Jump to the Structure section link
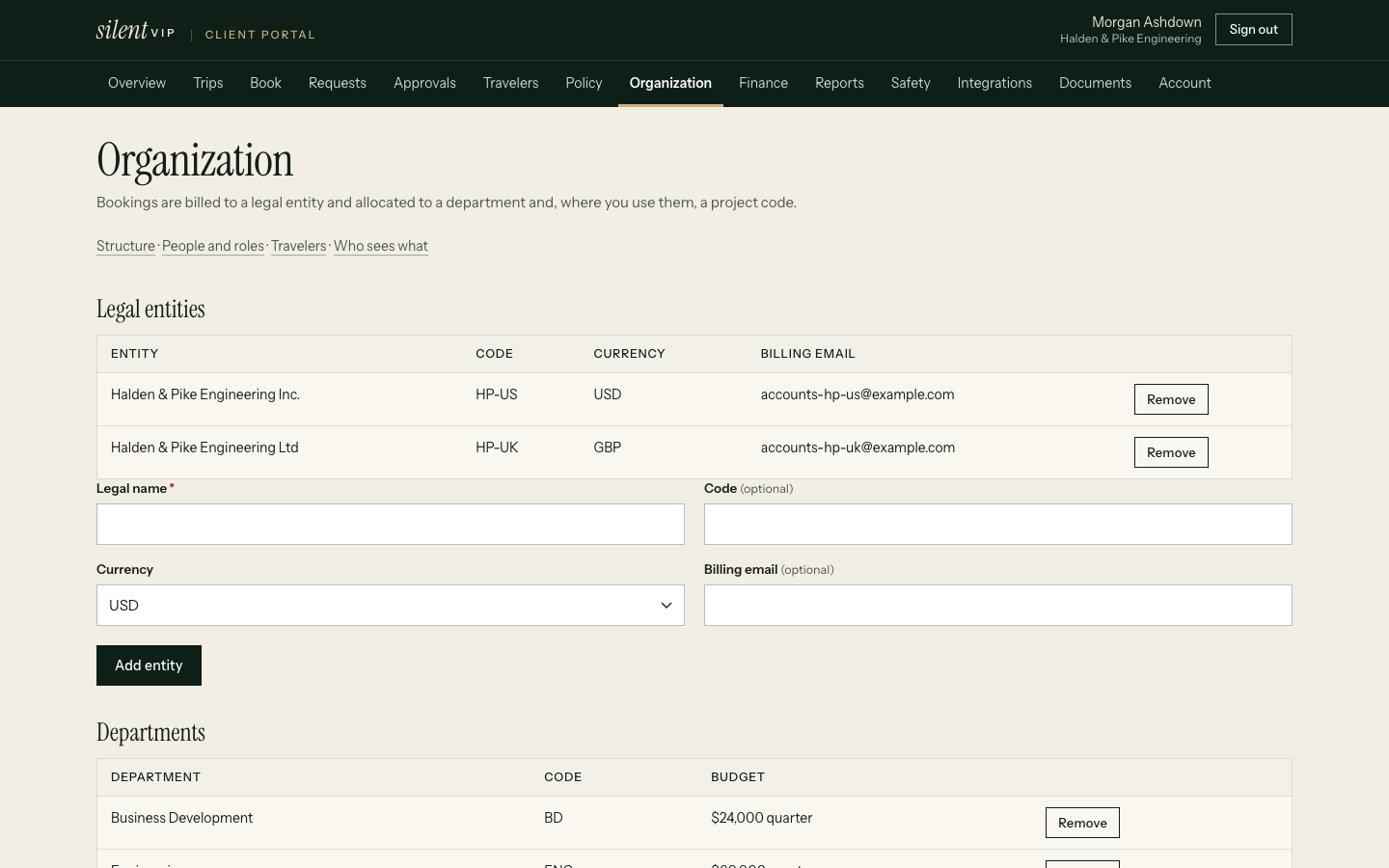Viewport: 1389px width, 868px height. [125, 246]
